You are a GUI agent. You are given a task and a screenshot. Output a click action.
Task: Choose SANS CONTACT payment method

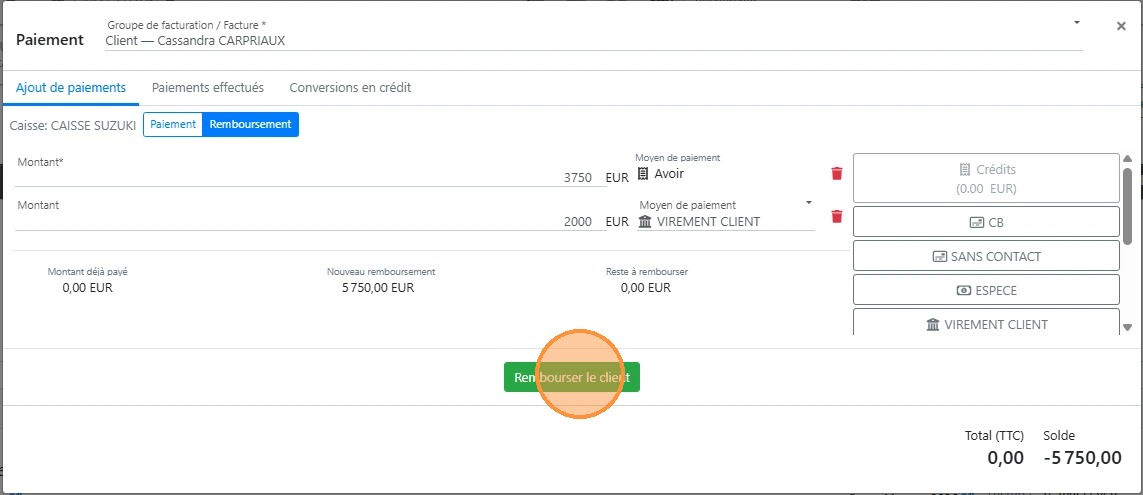985,256
